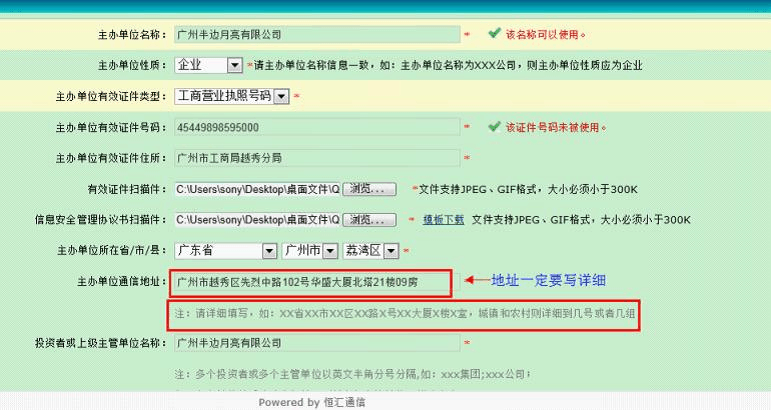Click the 主办单位名称 input field
Viewport: 771px width, 410px height.
point(315,34)
